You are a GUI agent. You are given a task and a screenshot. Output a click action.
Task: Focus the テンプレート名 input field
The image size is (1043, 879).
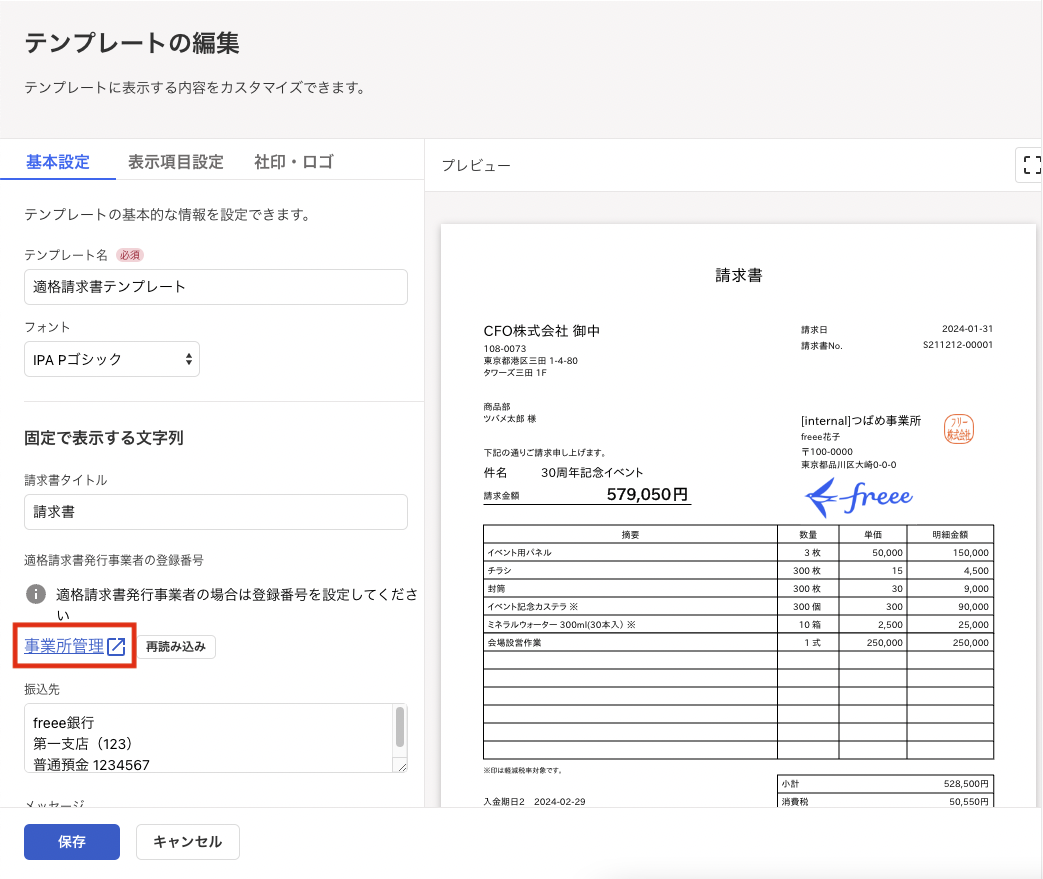216,287
